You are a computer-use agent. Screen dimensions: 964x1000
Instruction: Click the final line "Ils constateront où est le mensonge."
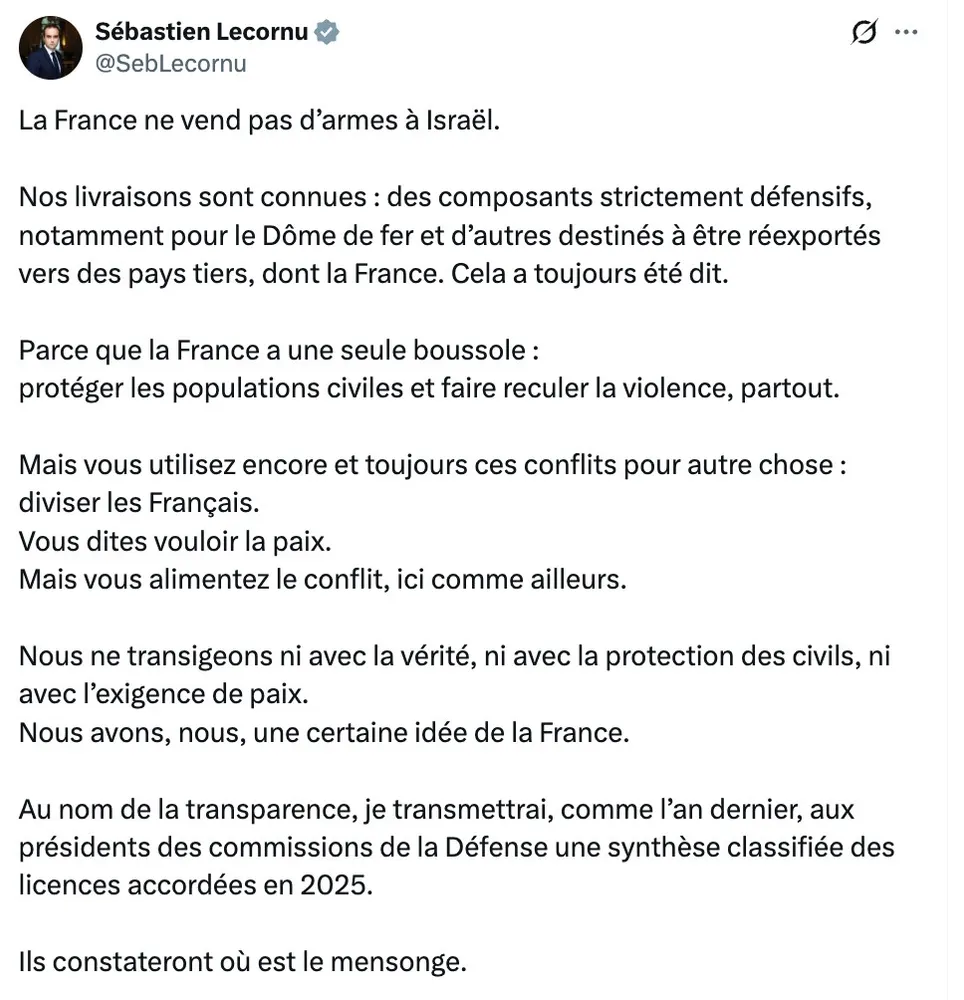243,962
